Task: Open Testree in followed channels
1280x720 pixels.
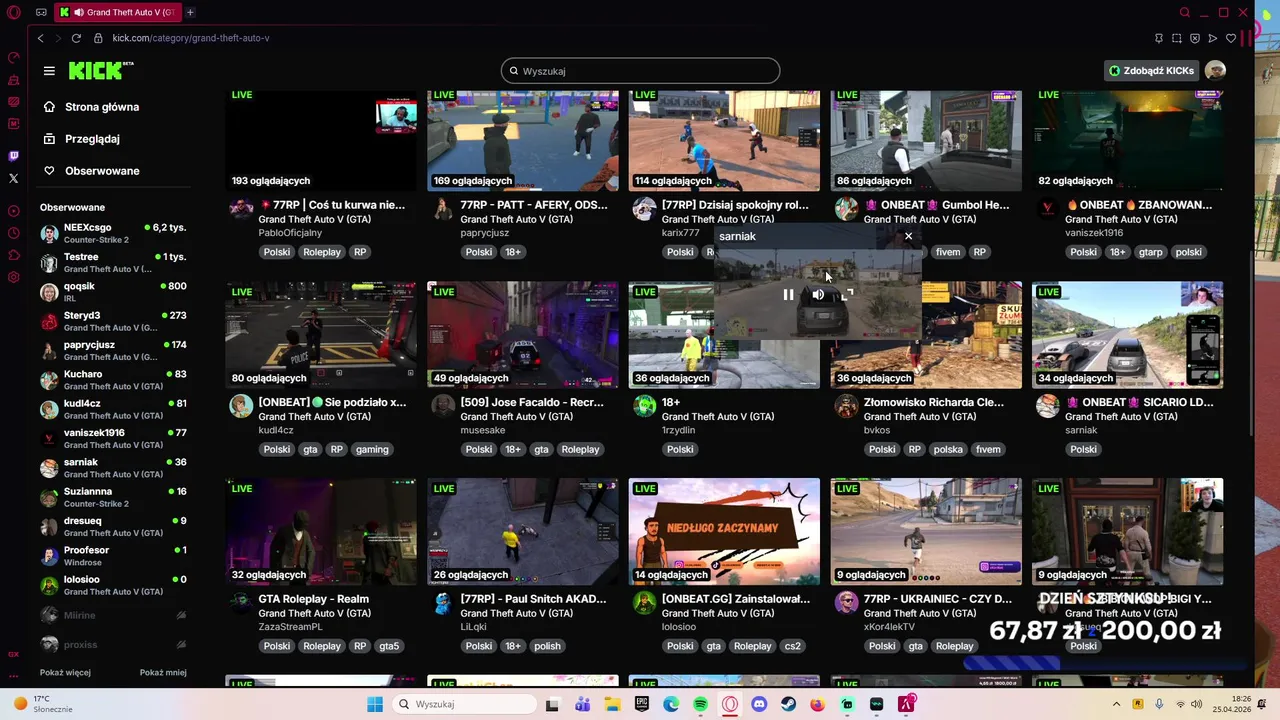Action: [x=113, y=262]
